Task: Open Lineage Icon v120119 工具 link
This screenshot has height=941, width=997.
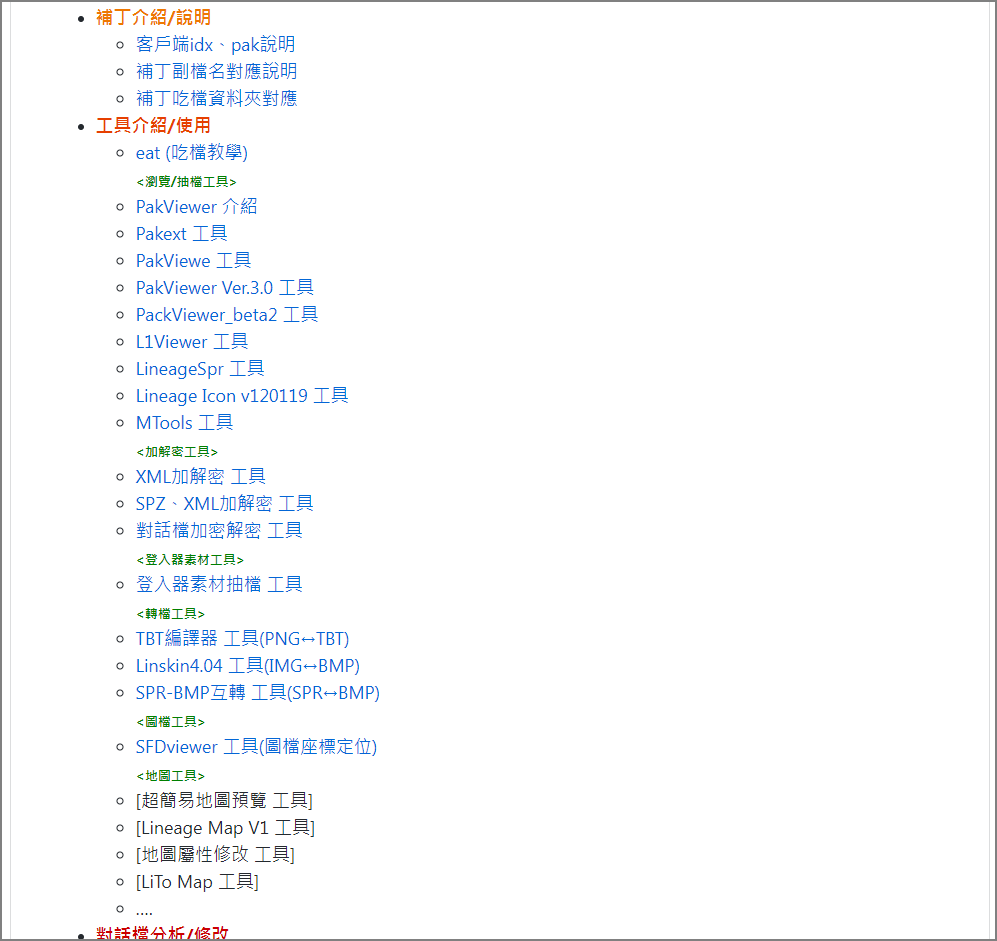Action: pos(242,396)
